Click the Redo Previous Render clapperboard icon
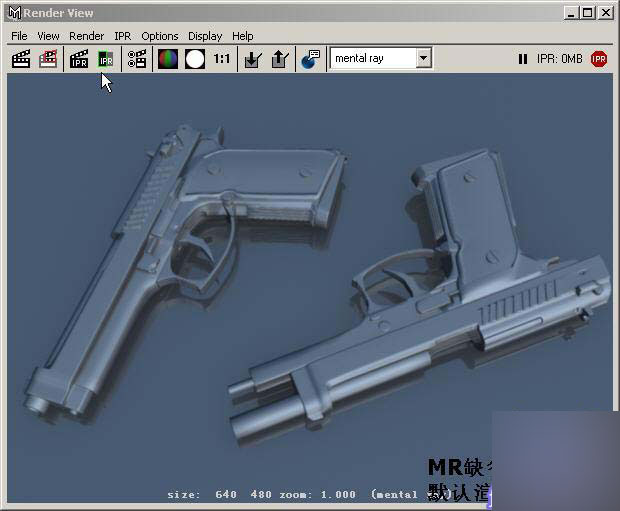Image resolution: width=620 pixels, height=511 pixels. [21, 59]
